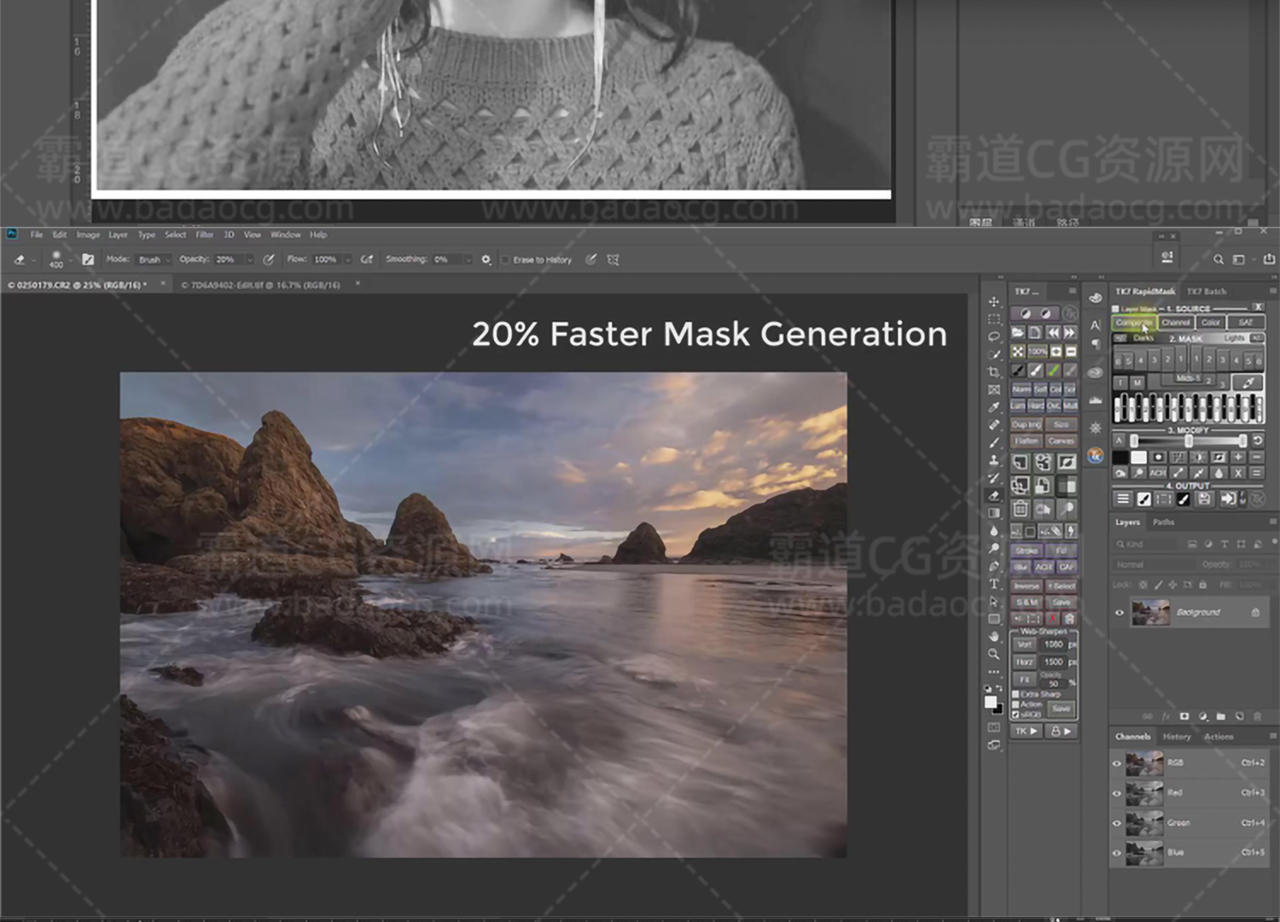Check the Extra Sharp option

(x=1016, y=694)
